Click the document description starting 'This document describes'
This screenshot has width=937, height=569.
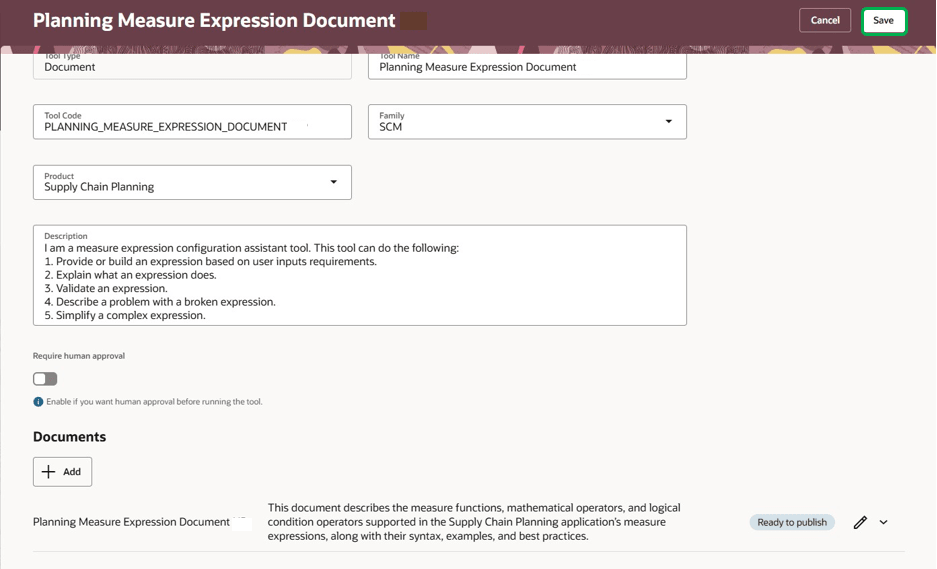pos(474,522)
